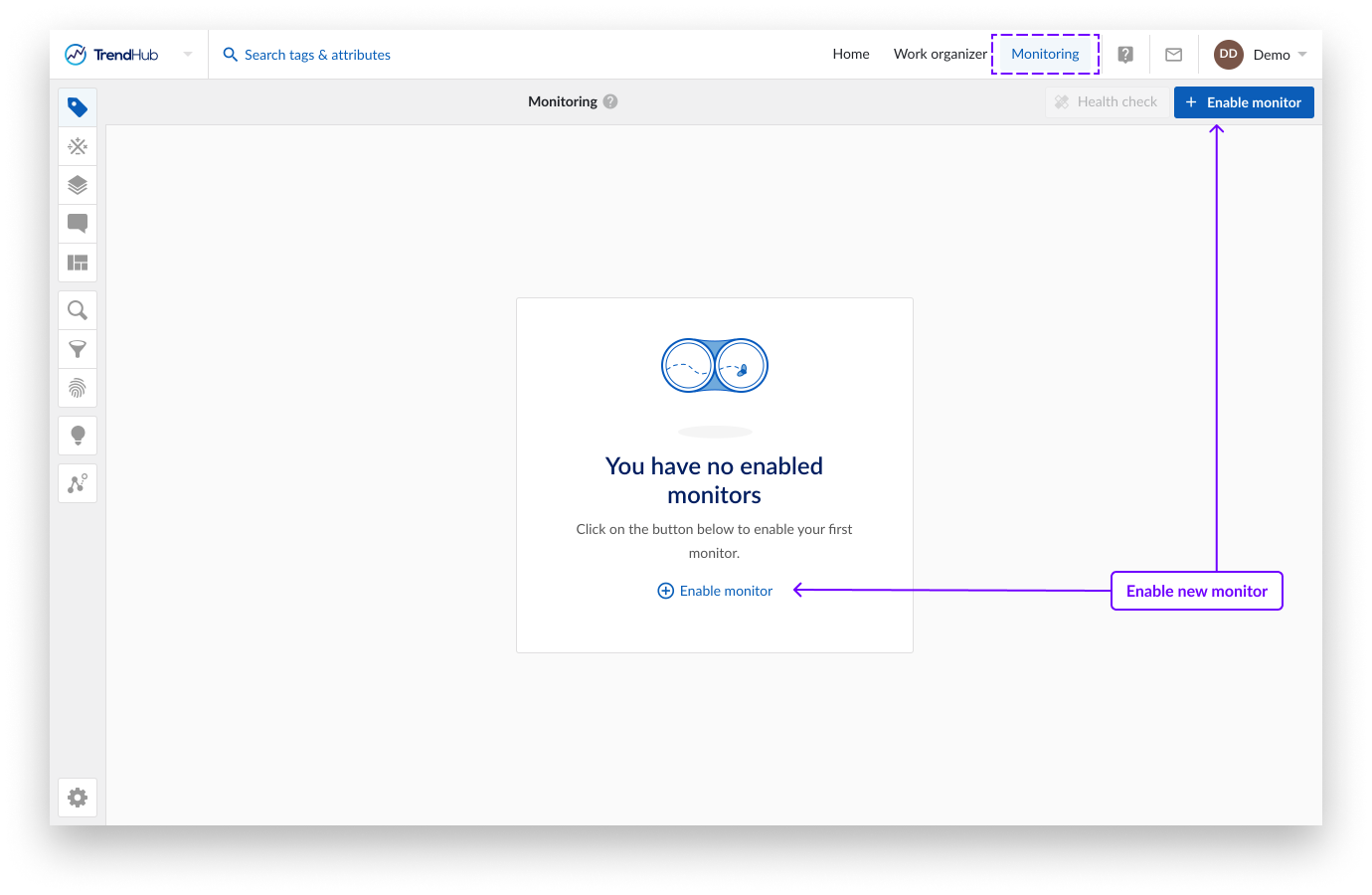Click the blue Enable monitor button

tap(1244, 102)
